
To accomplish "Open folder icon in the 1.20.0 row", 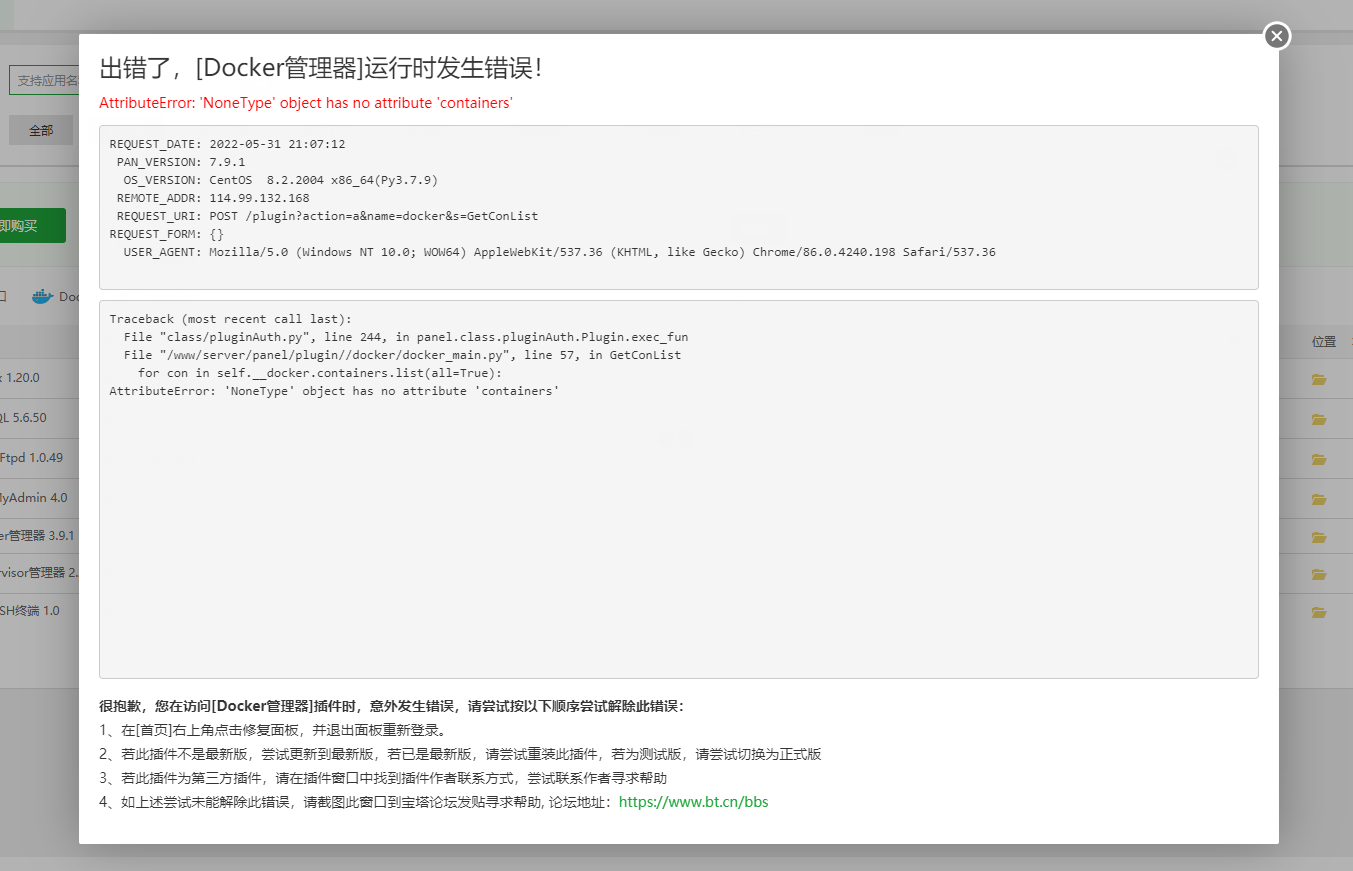I will [1319, 379].
